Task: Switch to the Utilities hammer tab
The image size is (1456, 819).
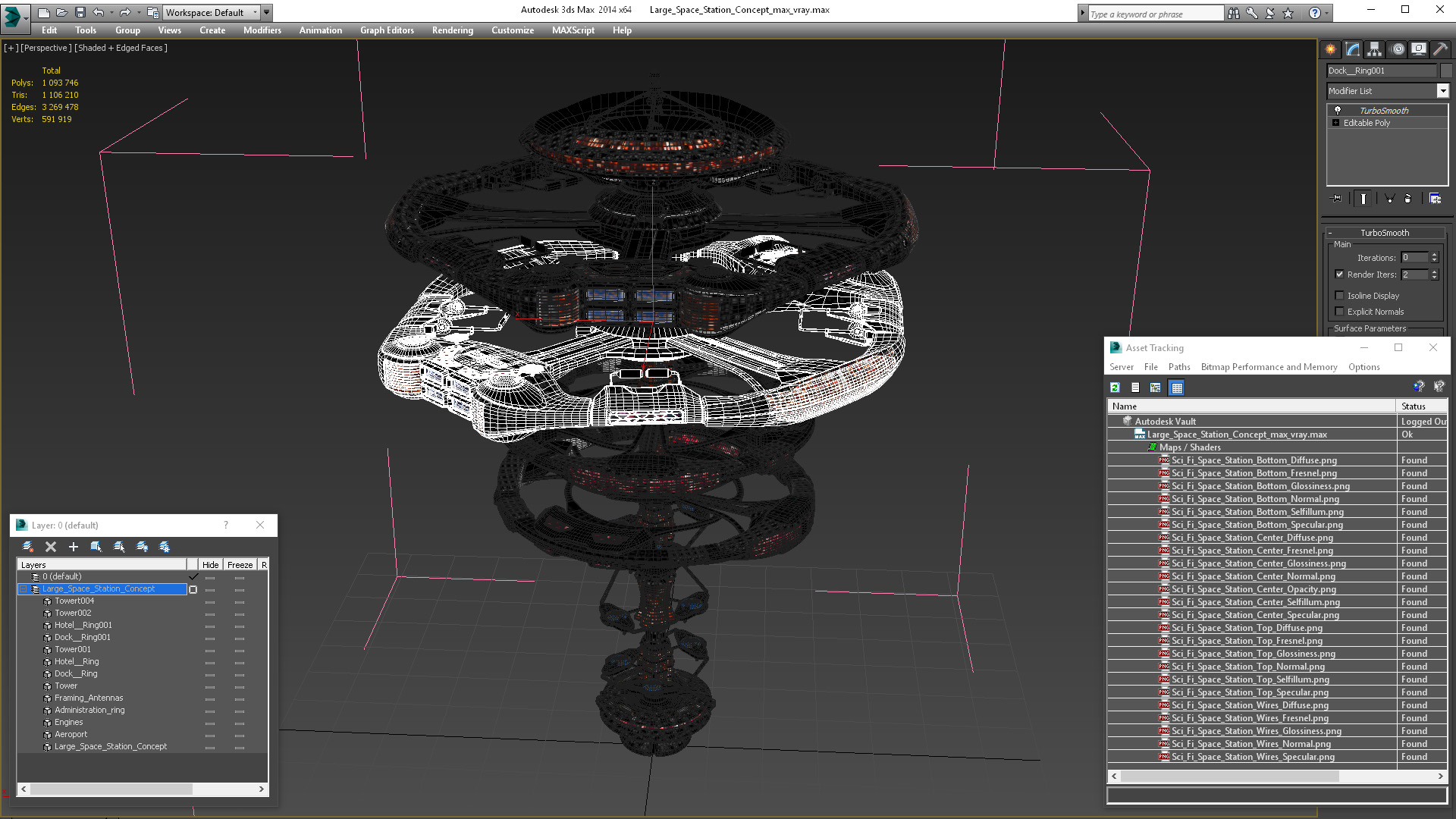Action: pos(1440,49)
